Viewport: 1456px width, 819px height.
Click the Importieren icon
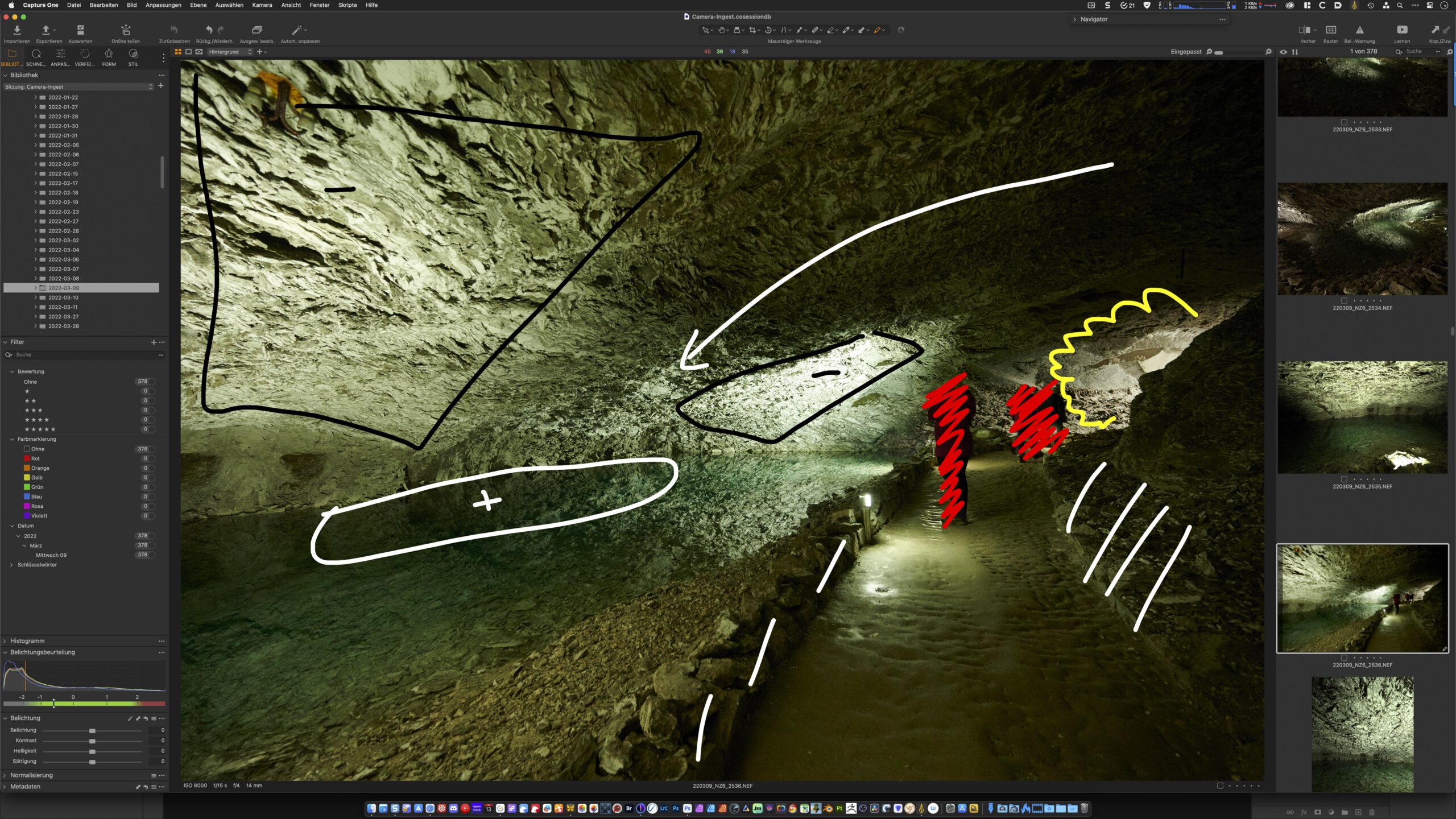[x=16, y=31]
